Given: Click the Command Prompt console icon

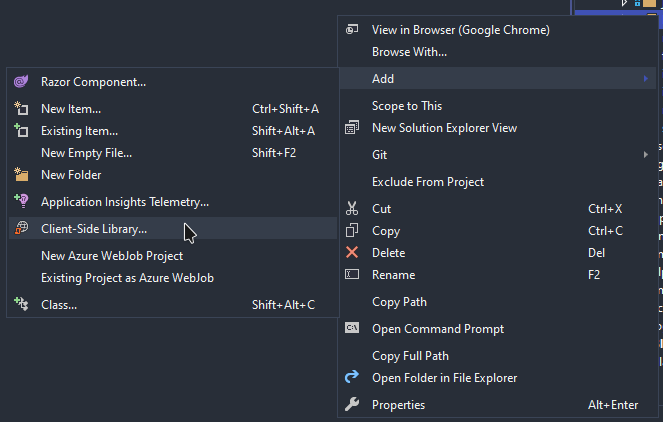Looking at the screenshot, I should pyautogui.click(x=352, y=328).
